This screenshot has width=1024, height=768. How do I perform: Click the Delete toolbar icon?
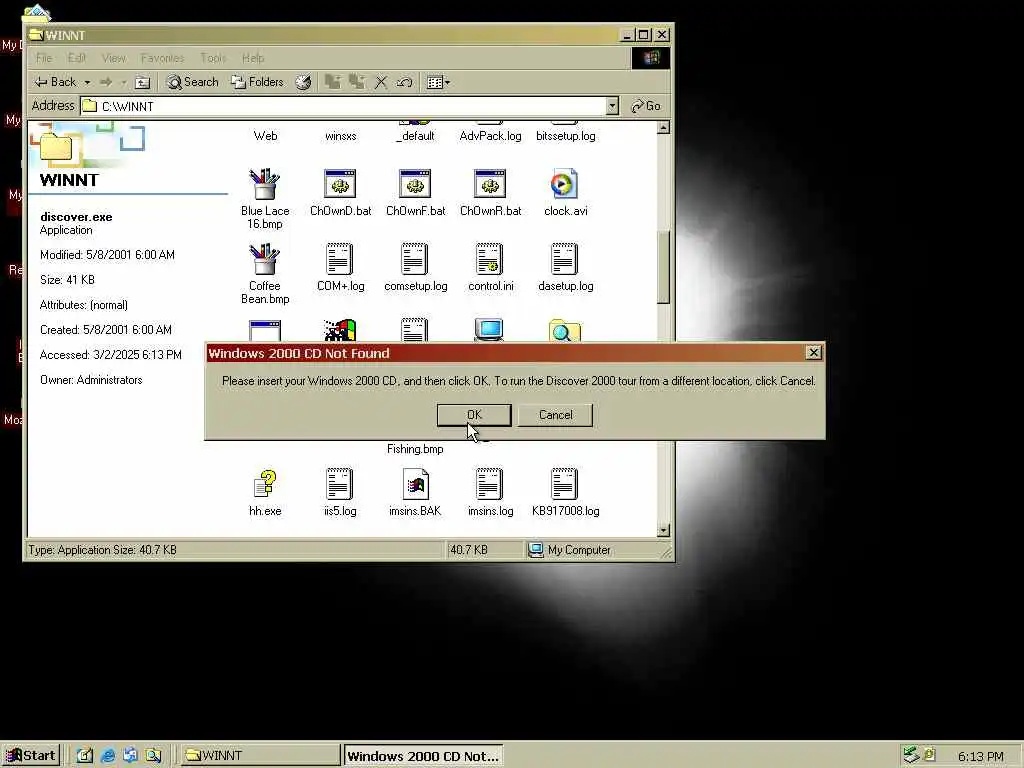pyautogui.click(x=381, y=82)
